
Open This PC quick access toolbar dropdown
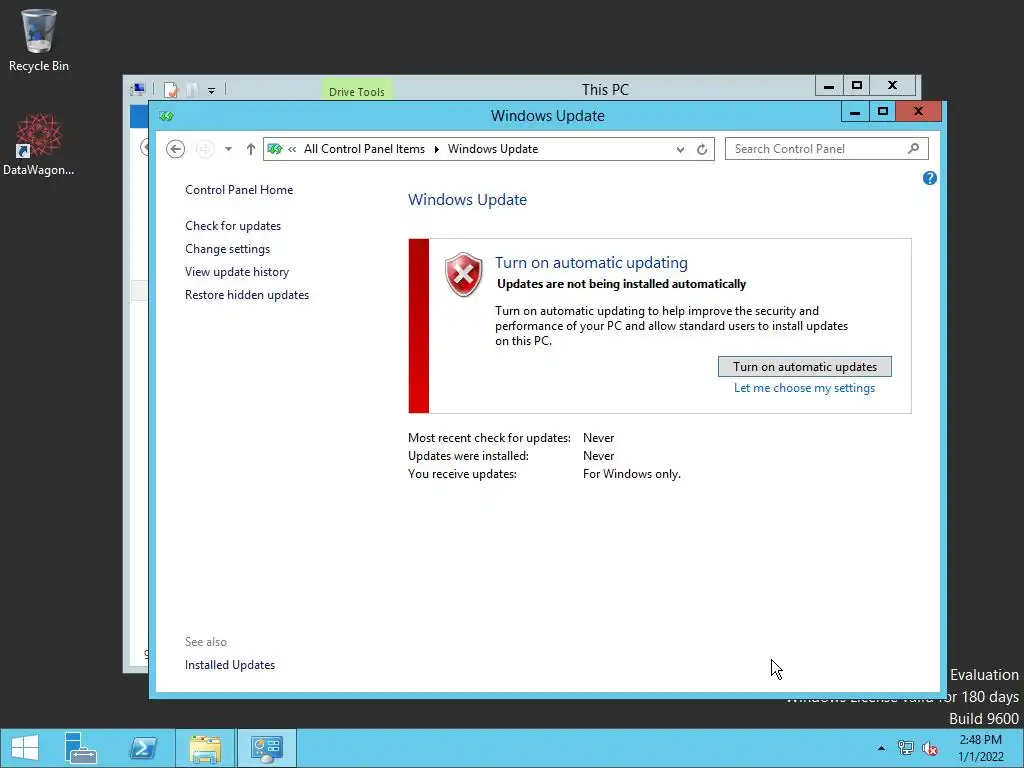(x=212, y=91)
